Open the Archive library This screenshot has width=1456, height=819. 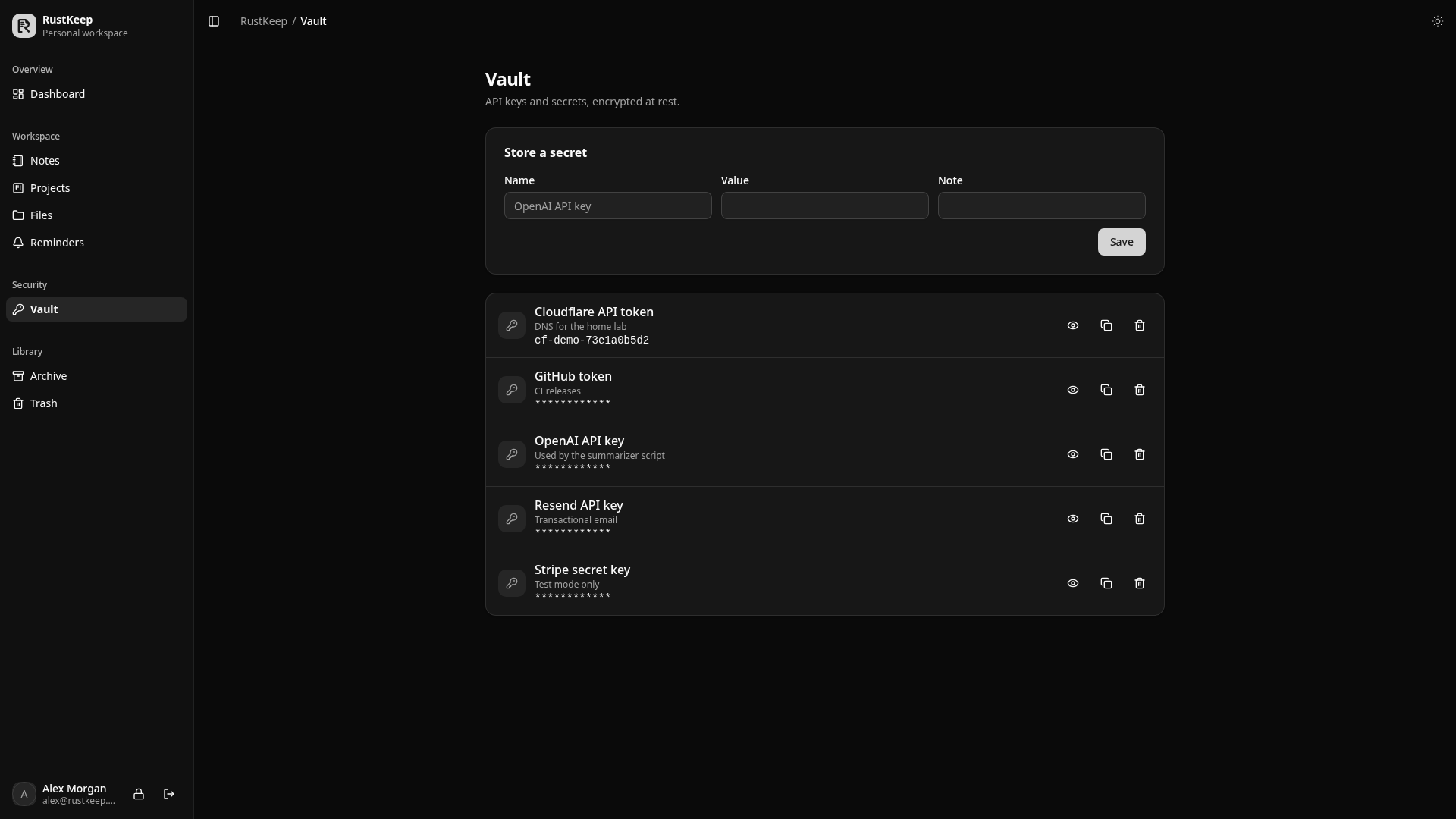[96, 376]
